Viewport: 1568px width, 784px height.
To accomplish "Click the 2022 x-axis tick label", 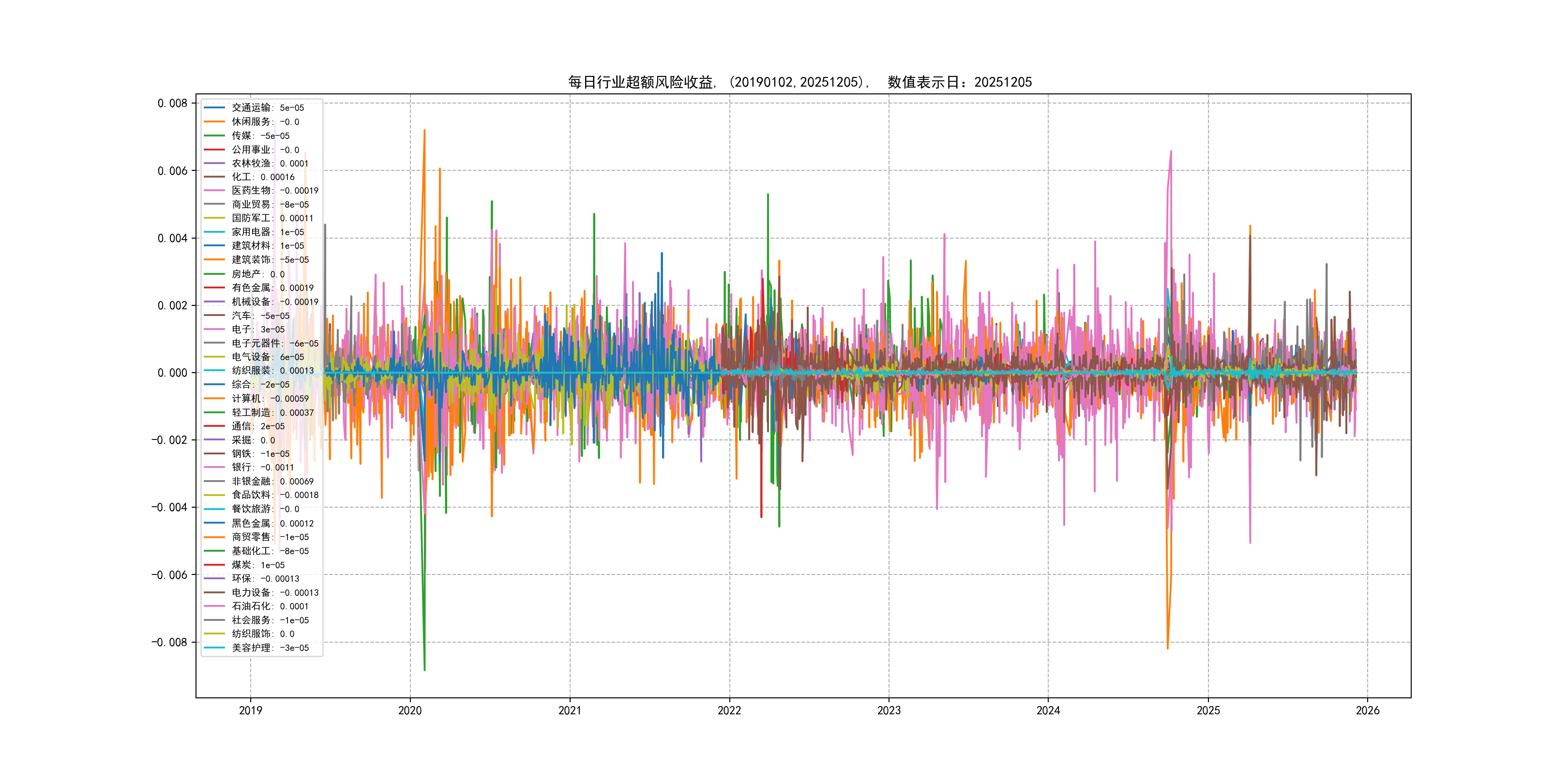I will point(729,710).
